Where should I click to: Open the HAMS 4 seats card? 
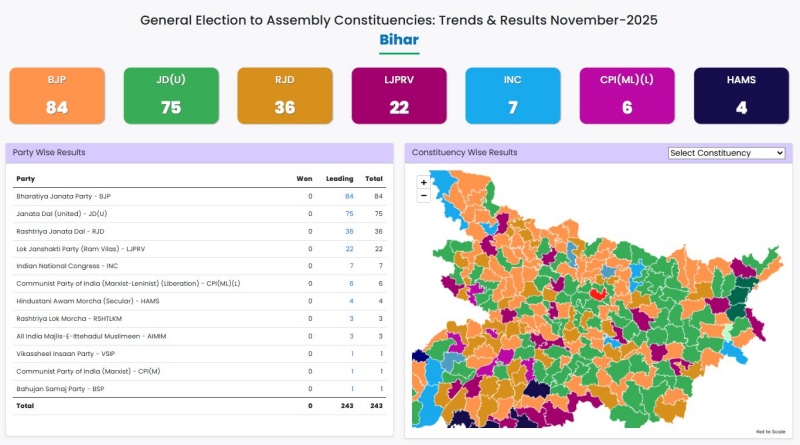pyautogui.click(x=741, y=95)
